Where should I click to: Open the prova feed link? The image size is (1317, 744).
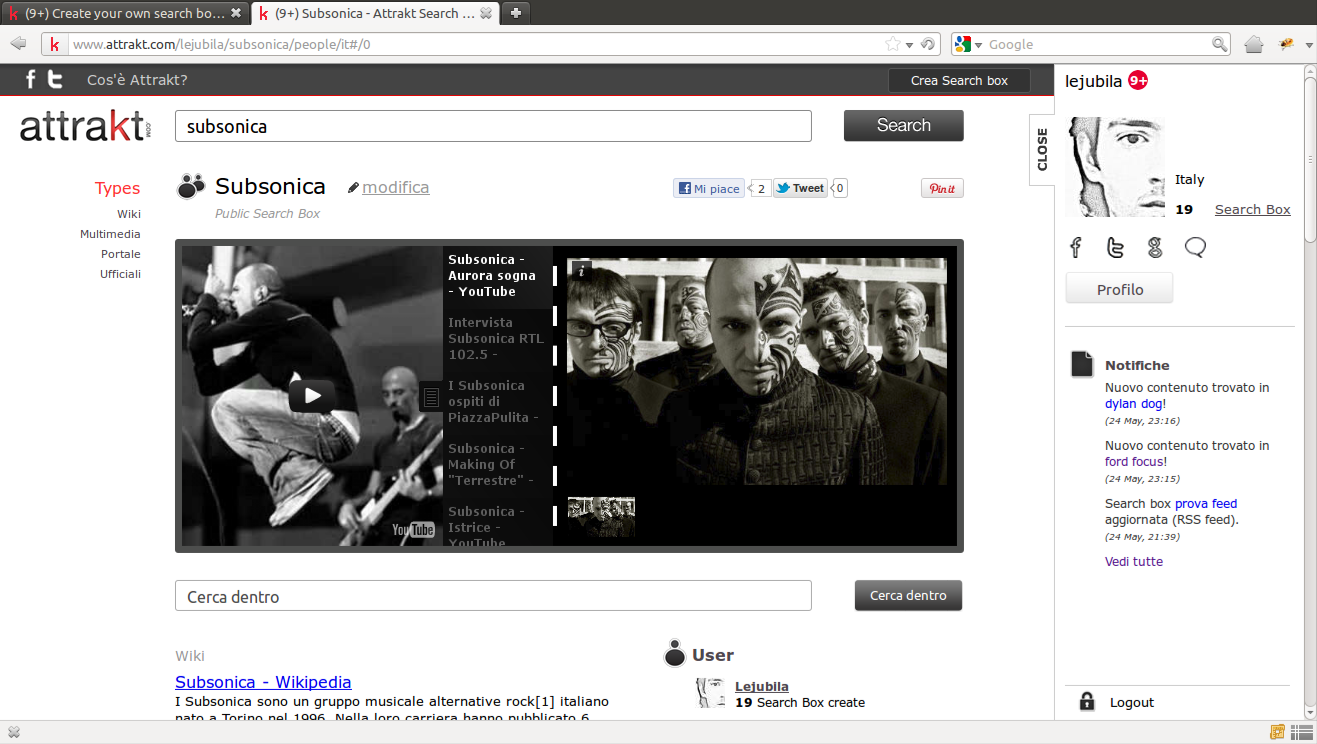(x=1206, y=504)
